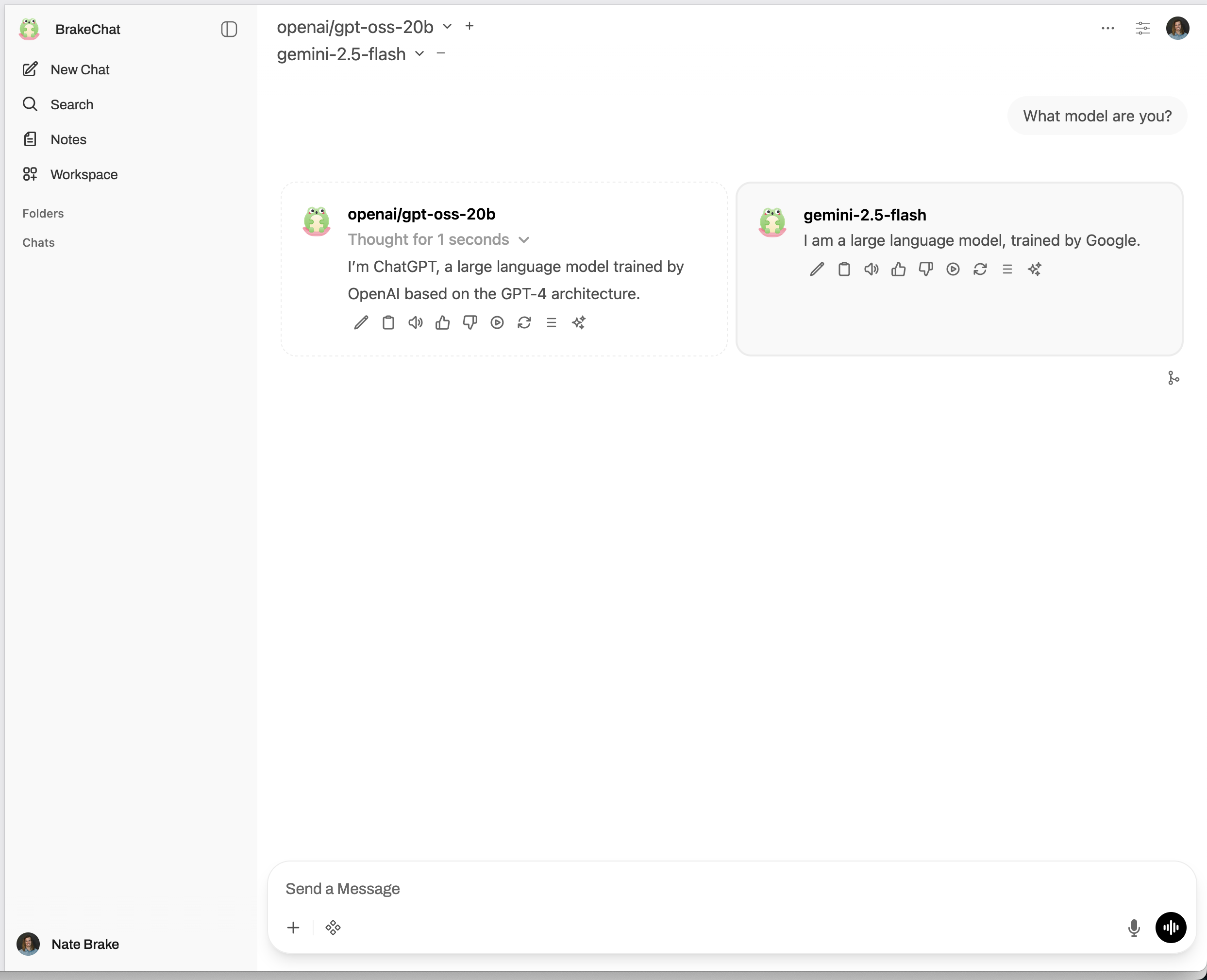Start voice mode with the waveform button
Image resolution: width=1207 pixels, height=980 pixels.
click(1170, 928)
